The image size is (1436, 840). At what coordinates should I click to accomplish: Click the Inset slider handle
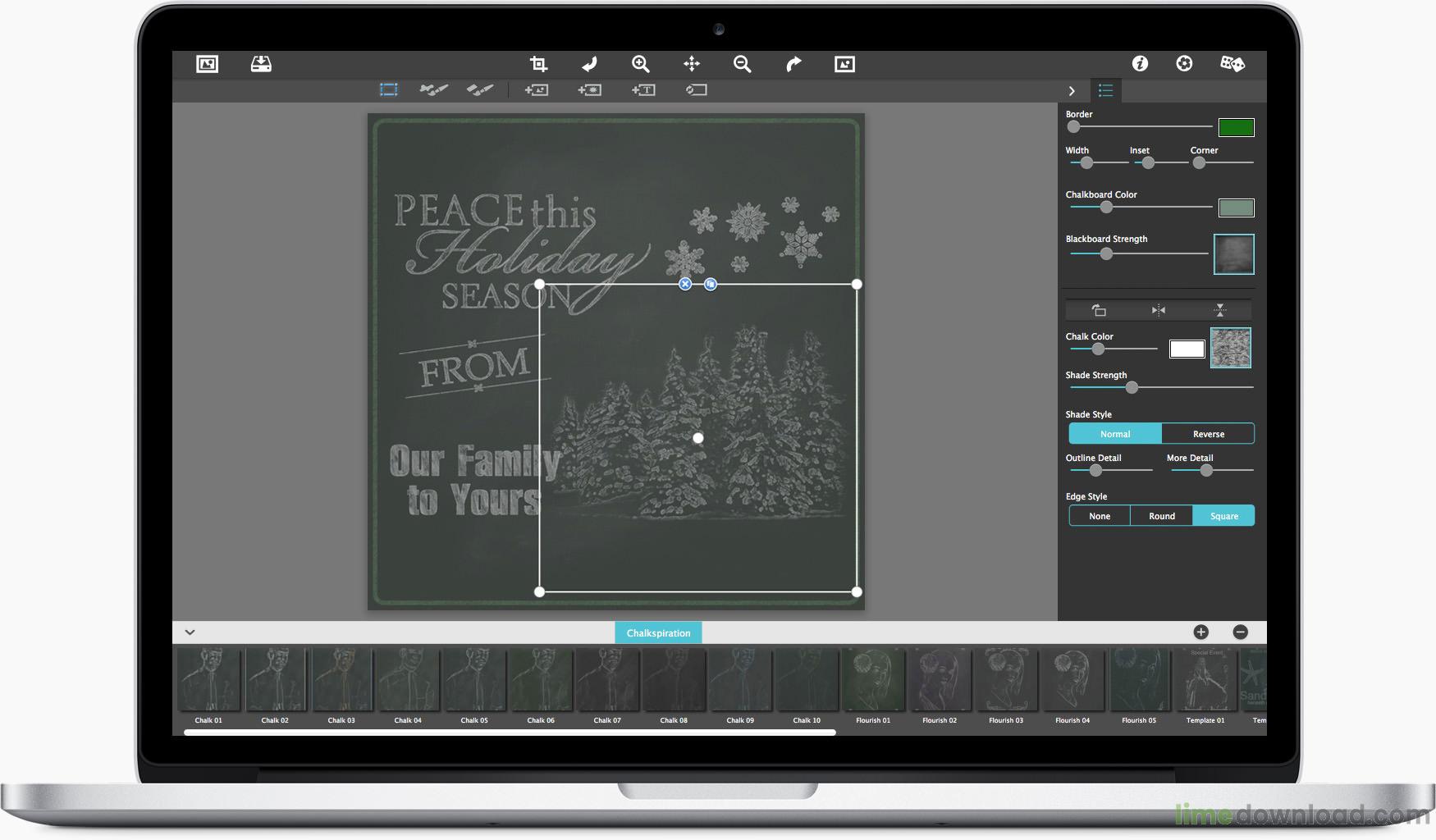(x=1148, y=163)
